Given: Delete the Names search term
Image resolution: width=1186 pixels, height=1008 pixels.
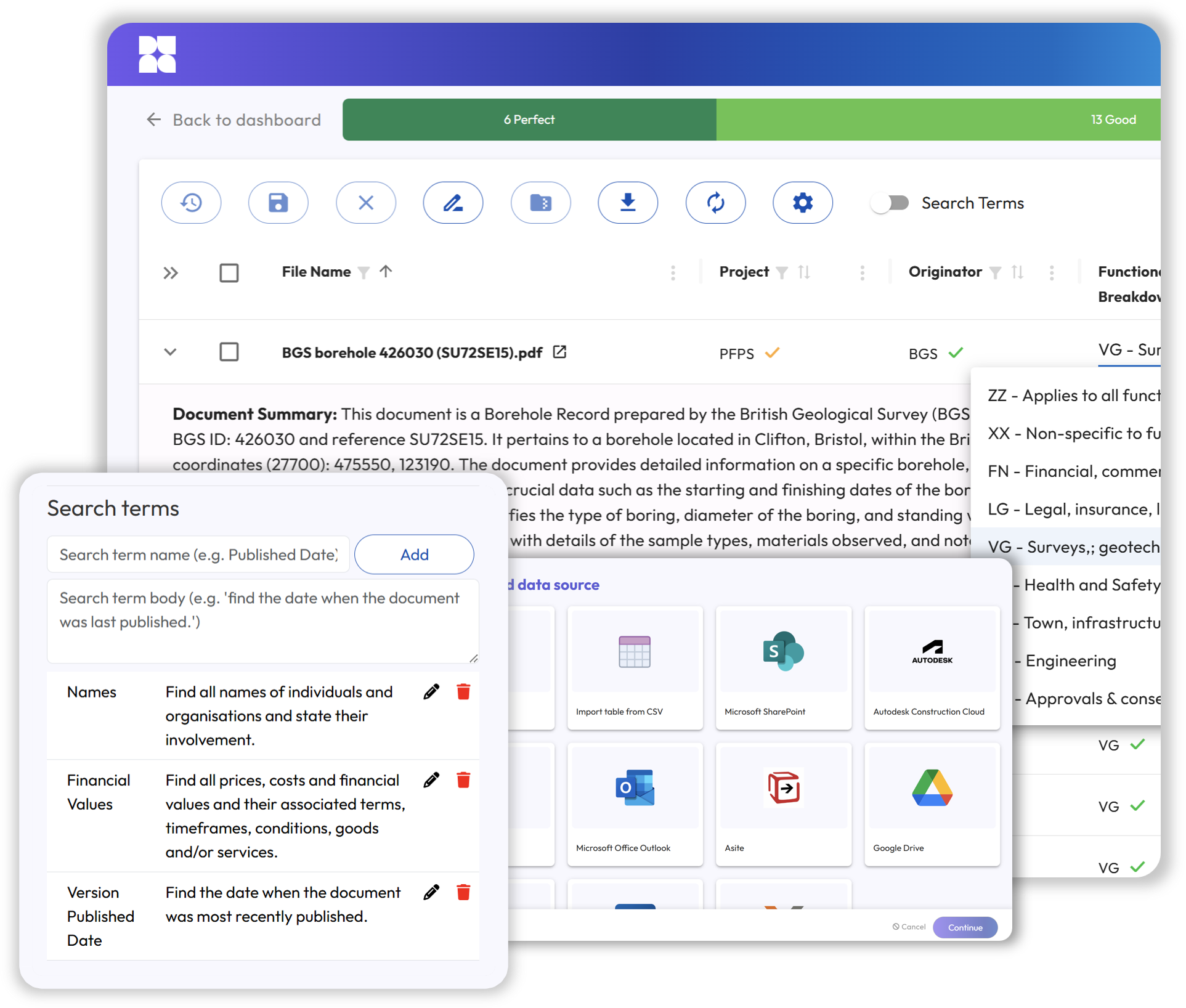Looking at the screenshot, I should point(463,692).
